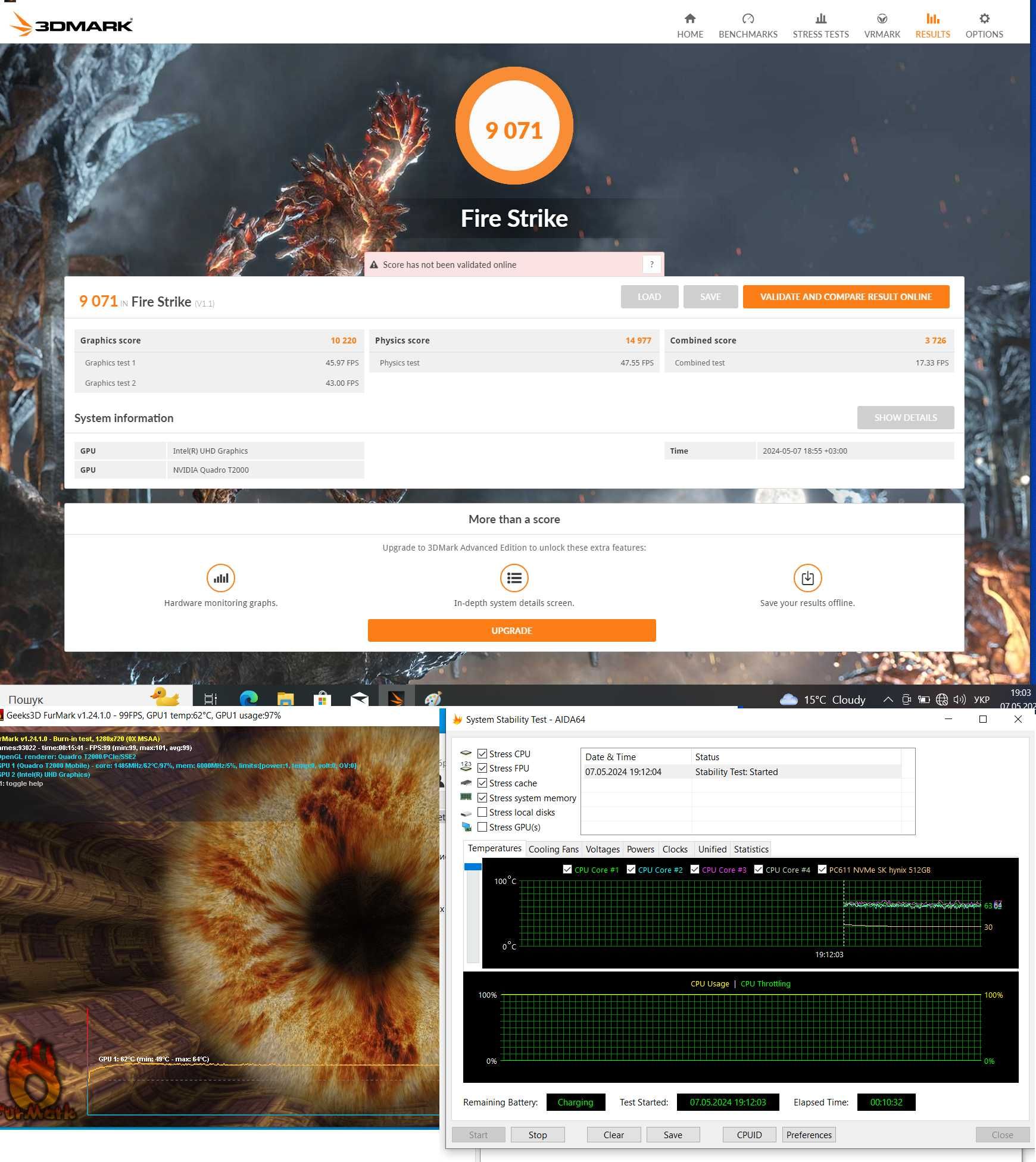1036x1162 pixels.
Task: Click the NVIDIA Quadro T2000 GPU entry
Action: click(219, 470)
